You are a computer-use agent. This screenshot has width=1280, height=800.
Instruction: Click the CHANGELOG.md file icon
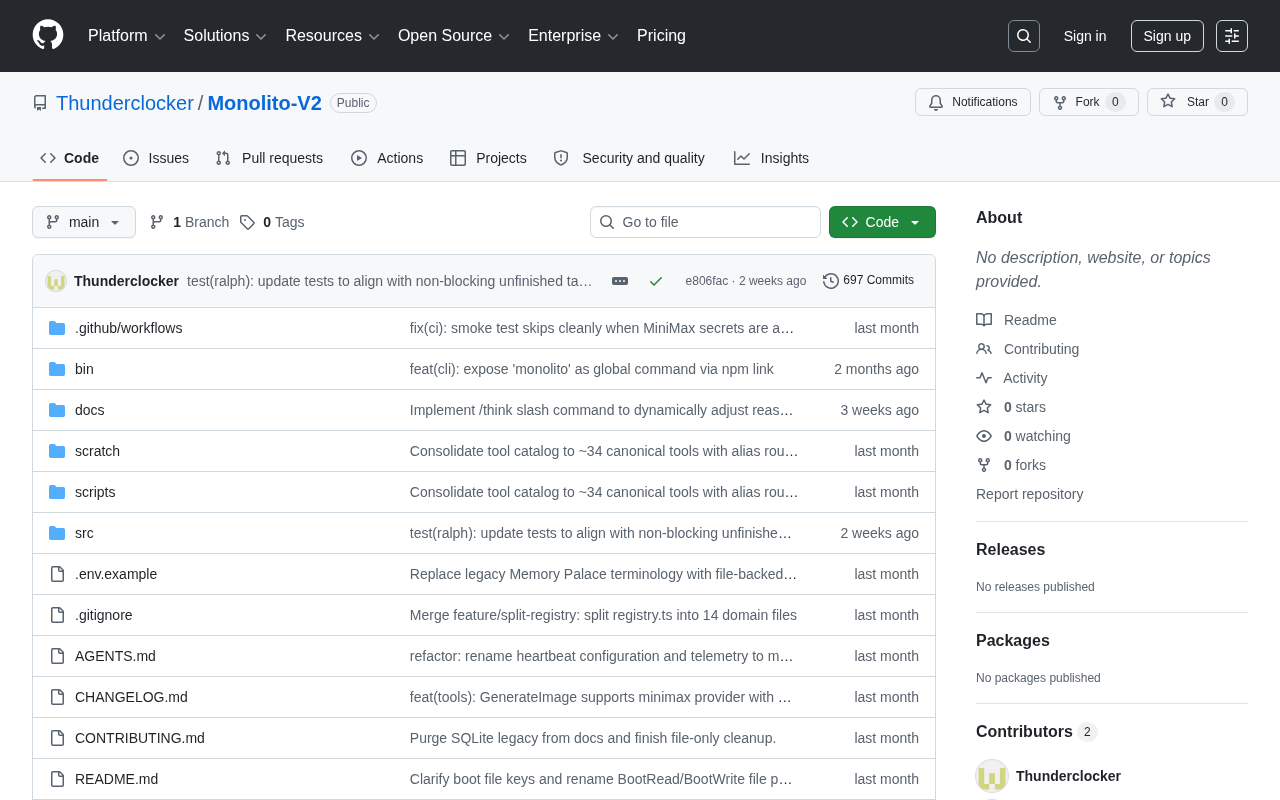click(x=57, y=697)
